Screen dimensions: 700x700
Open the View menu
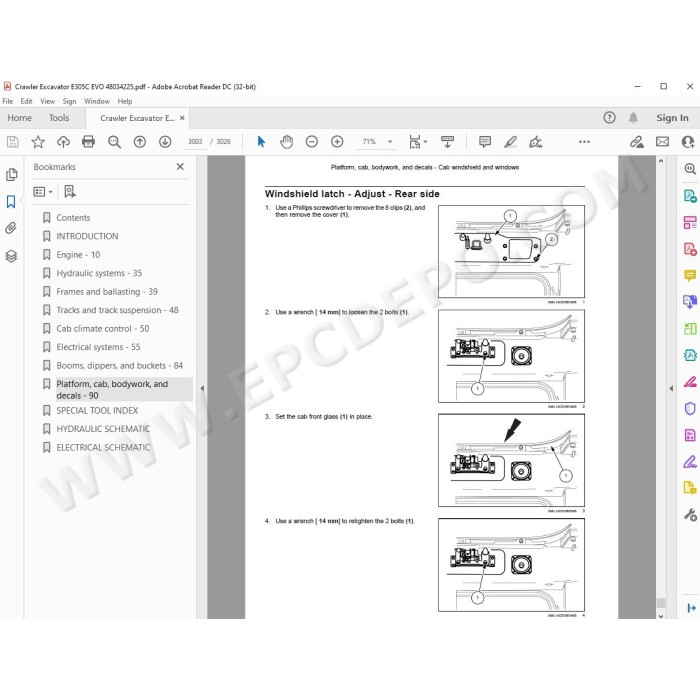47,101
